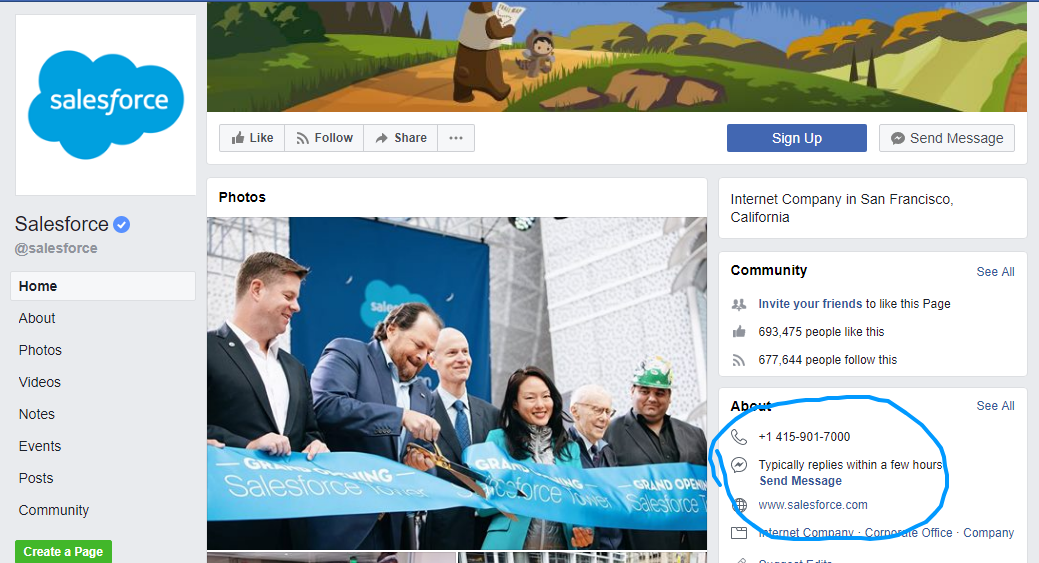Open the ribbon-cutting grand opening photo
This screenshot has height=563, width=1039.
[x=456, y=383]
